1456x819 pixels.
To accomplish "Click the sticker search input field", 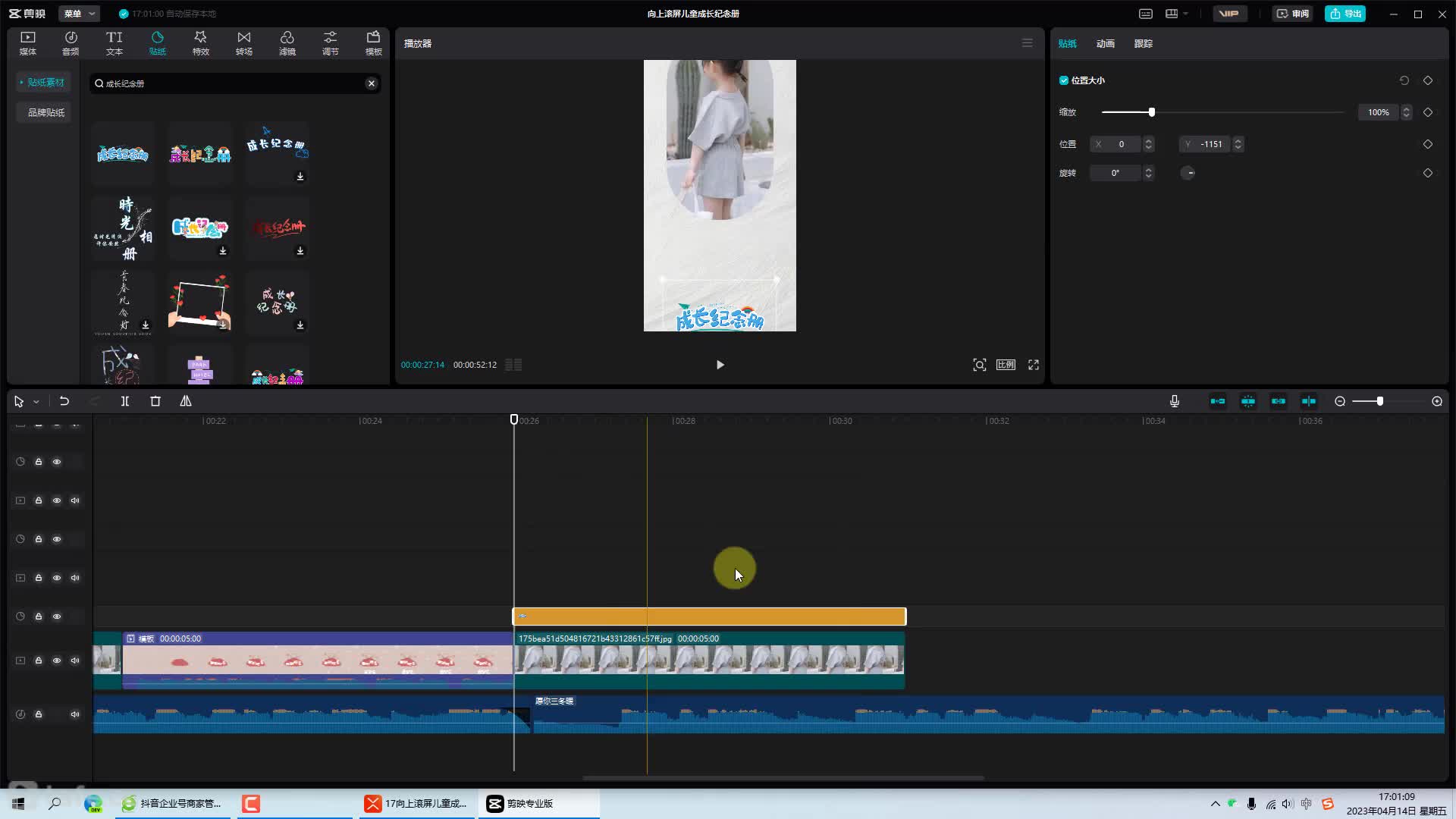I will point(234,83).
